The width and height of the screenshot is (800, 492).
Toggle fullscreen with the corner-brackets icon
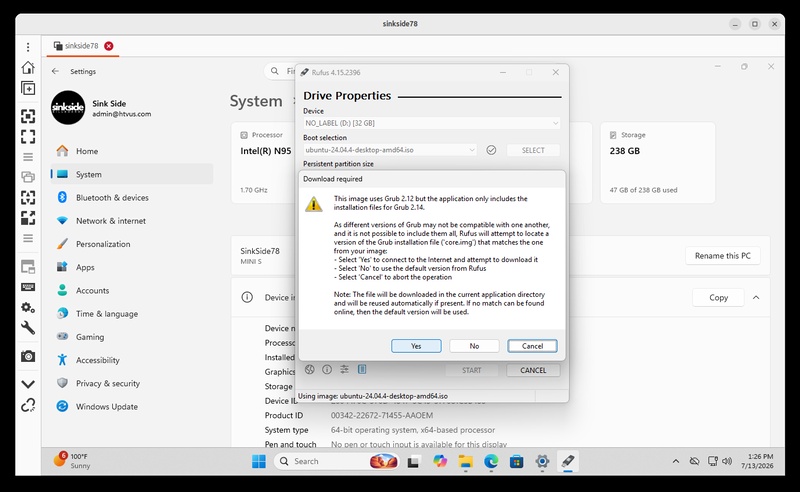click(x=28, y=136)
